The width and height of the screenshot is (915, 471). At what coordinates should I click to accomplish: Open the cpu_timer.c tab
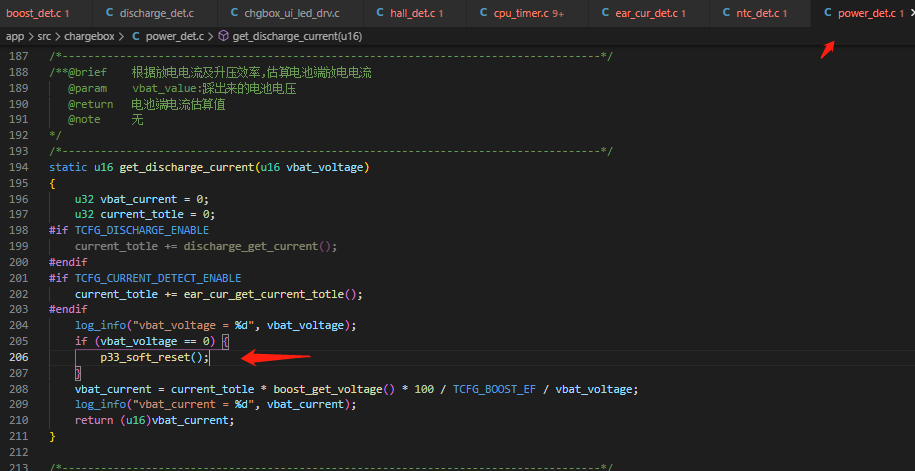(x=527, y=13)
